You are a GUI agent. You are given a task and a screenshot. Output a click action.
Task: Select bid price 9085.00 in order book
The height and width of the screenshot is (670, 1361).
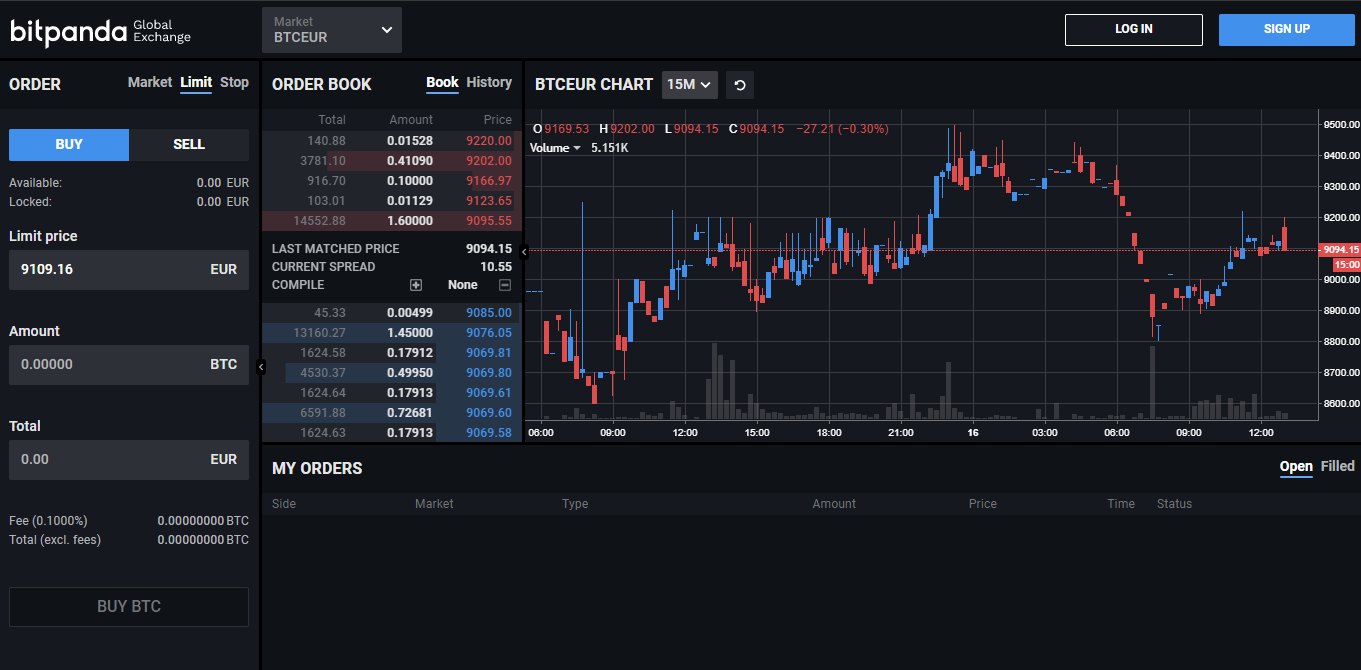tap(489, 313)
